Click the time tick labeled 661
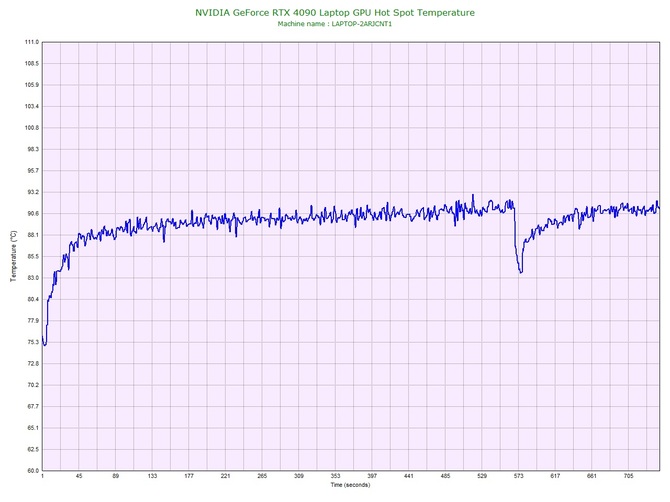This screenshot has height=502, width=670. pyautogui.click(x=592, y=476)
